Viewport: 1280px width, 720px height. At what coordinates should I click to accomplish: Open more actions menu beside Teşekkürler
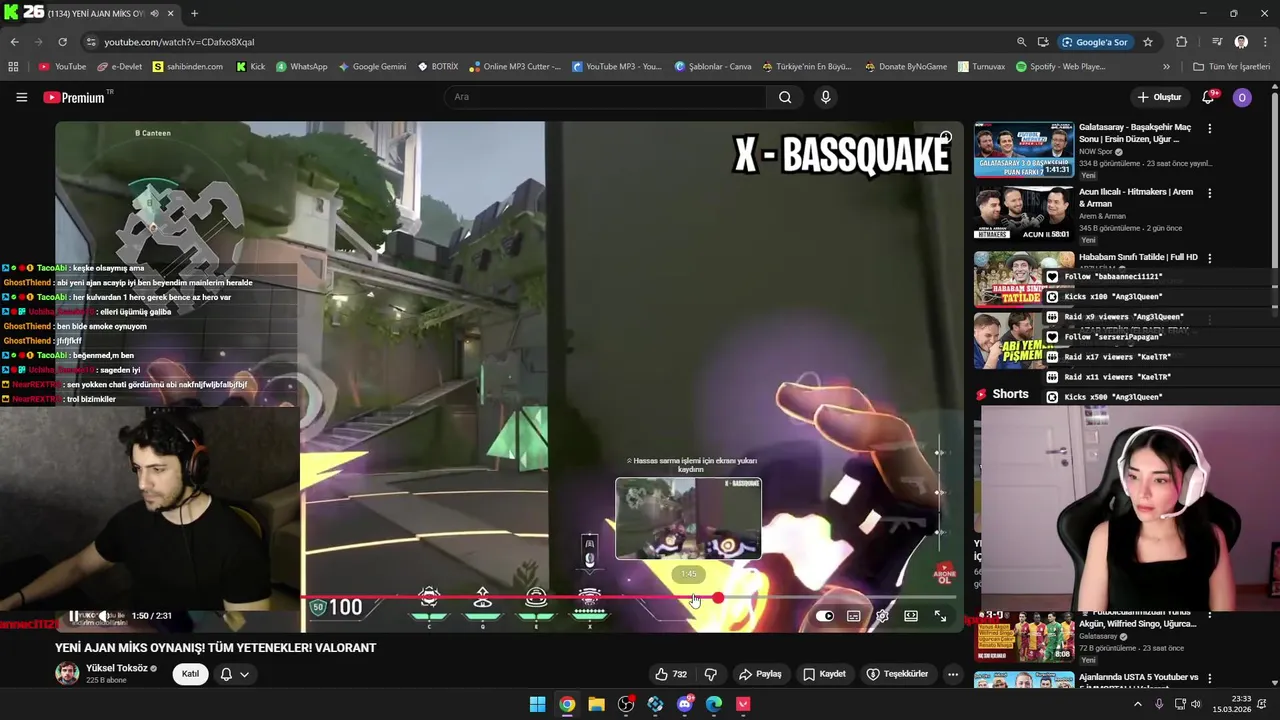click(x=953, y=674)
